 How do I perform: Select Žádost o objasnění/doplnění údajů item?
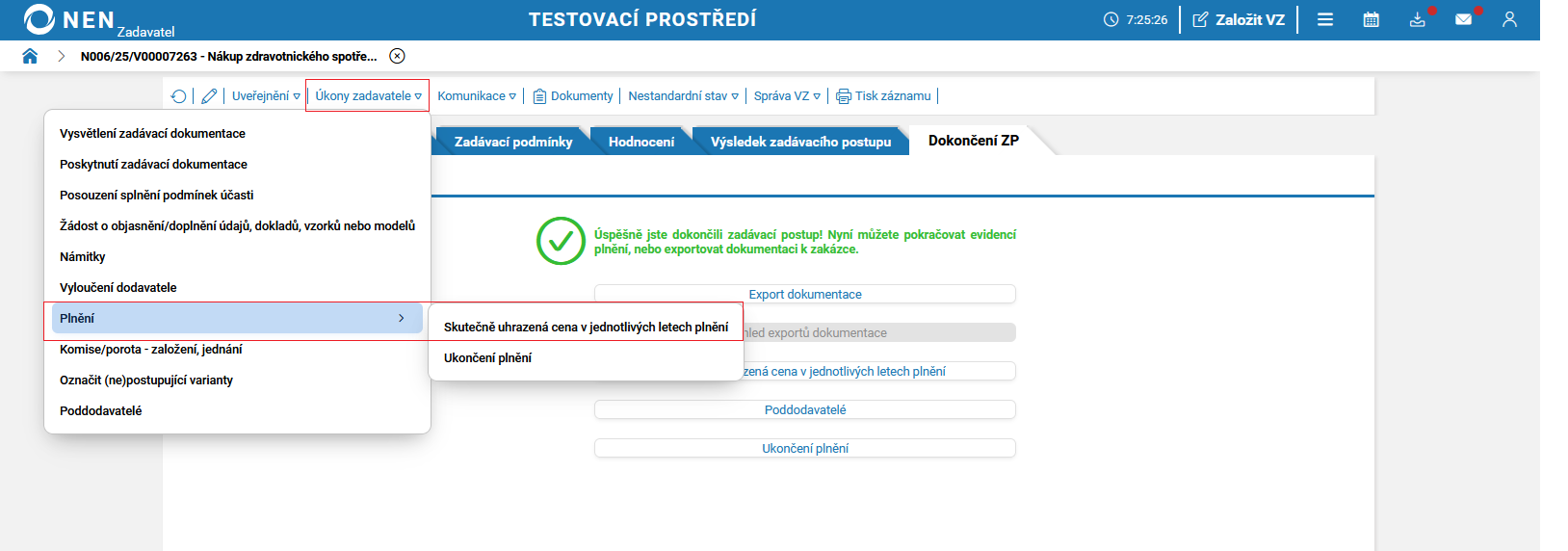(237, 225)
